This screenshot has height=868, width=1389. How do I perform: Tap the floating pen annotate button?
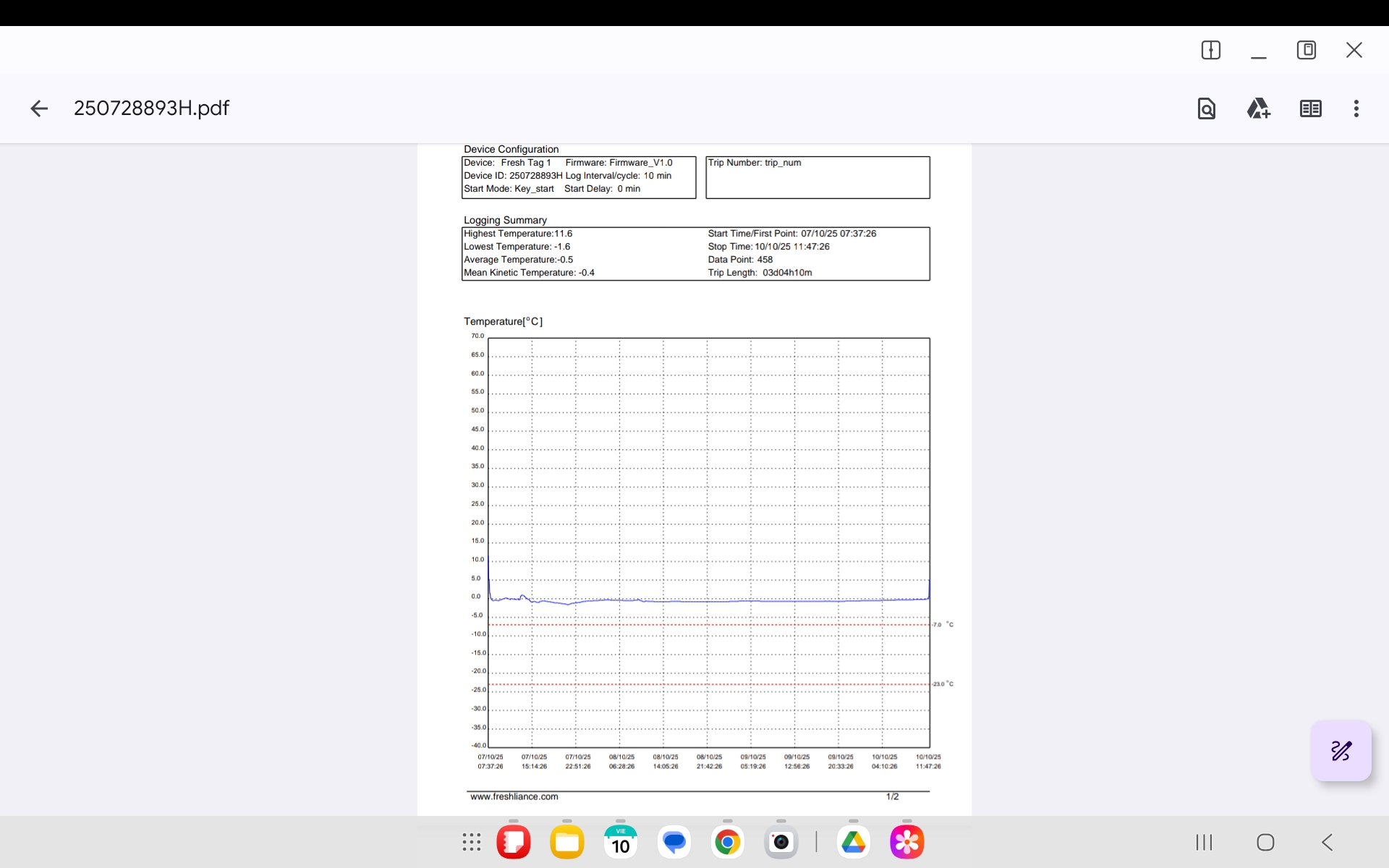pyautogui.click(x=1341, y=751)
